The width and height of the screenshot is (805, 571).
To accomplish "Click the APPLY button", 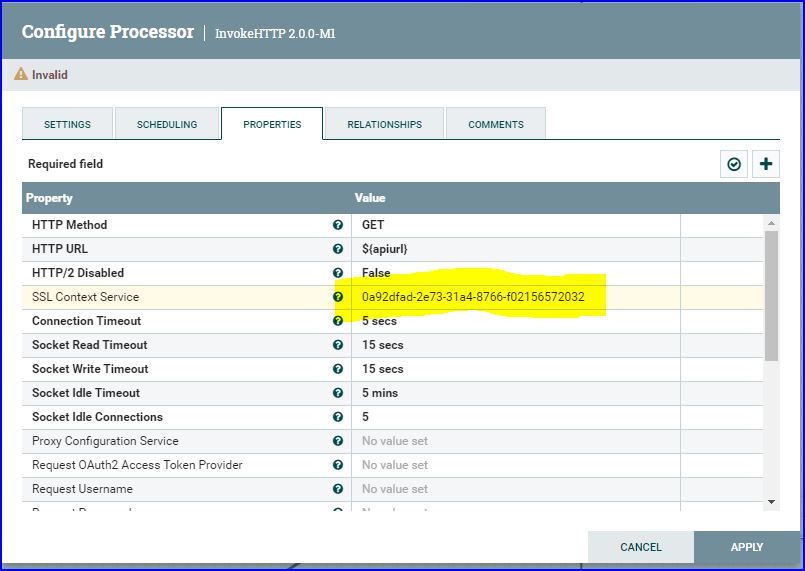I will coord(747,547).
